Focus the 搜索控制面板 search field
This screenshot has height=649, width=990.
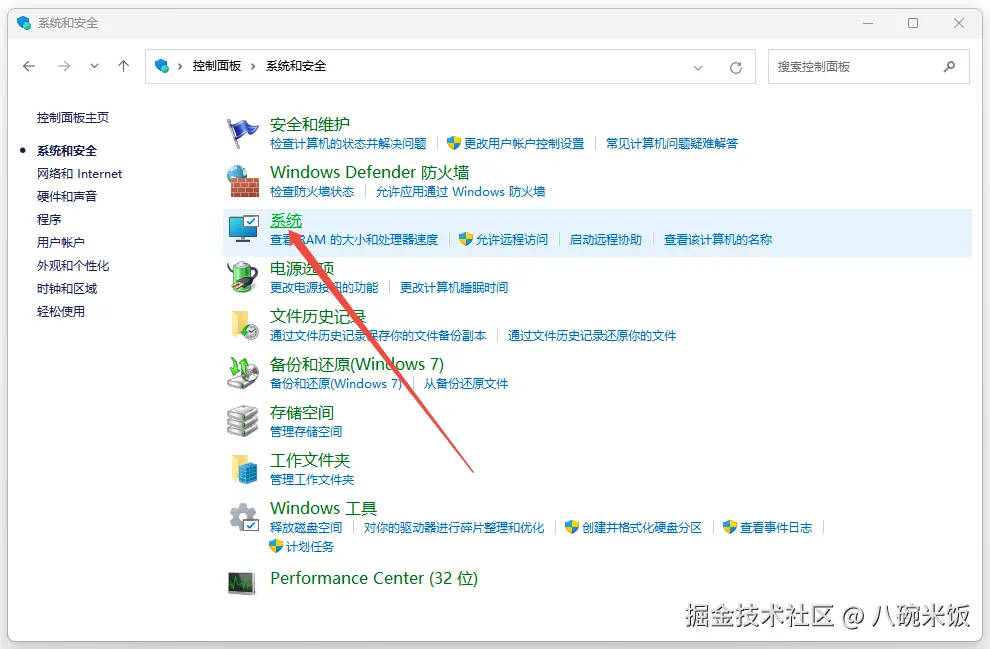[x=868, y=66]
